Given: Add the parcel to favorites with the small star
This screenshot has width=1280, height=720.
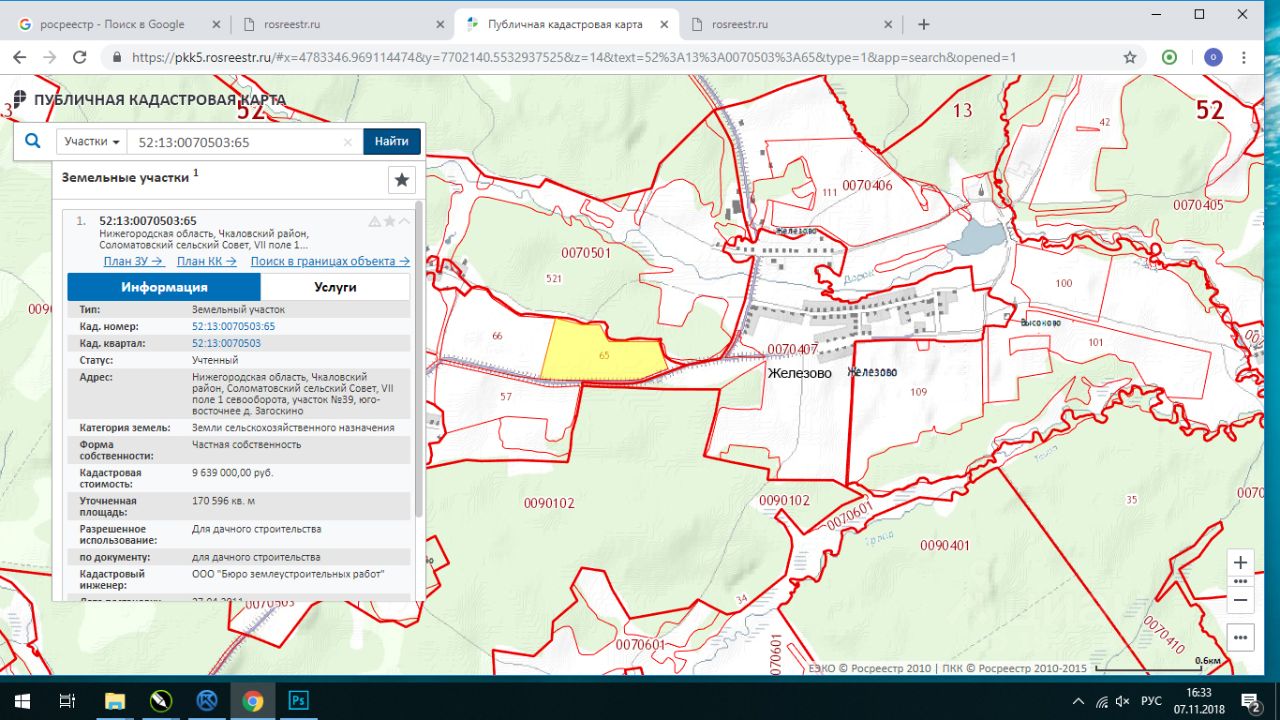Looking at the screenshot, I should tap(389, 221).
